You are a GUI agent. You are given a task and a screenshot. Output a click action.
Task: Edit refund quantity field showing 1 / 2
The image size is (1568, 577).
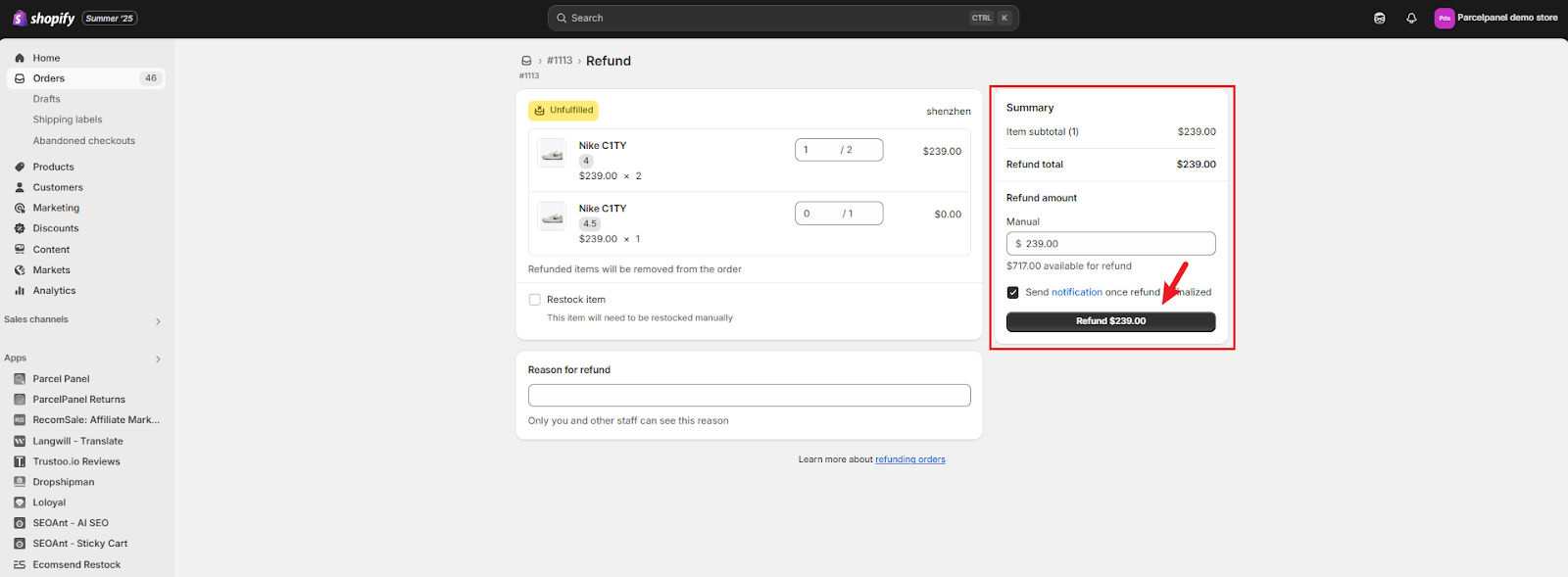839,150
